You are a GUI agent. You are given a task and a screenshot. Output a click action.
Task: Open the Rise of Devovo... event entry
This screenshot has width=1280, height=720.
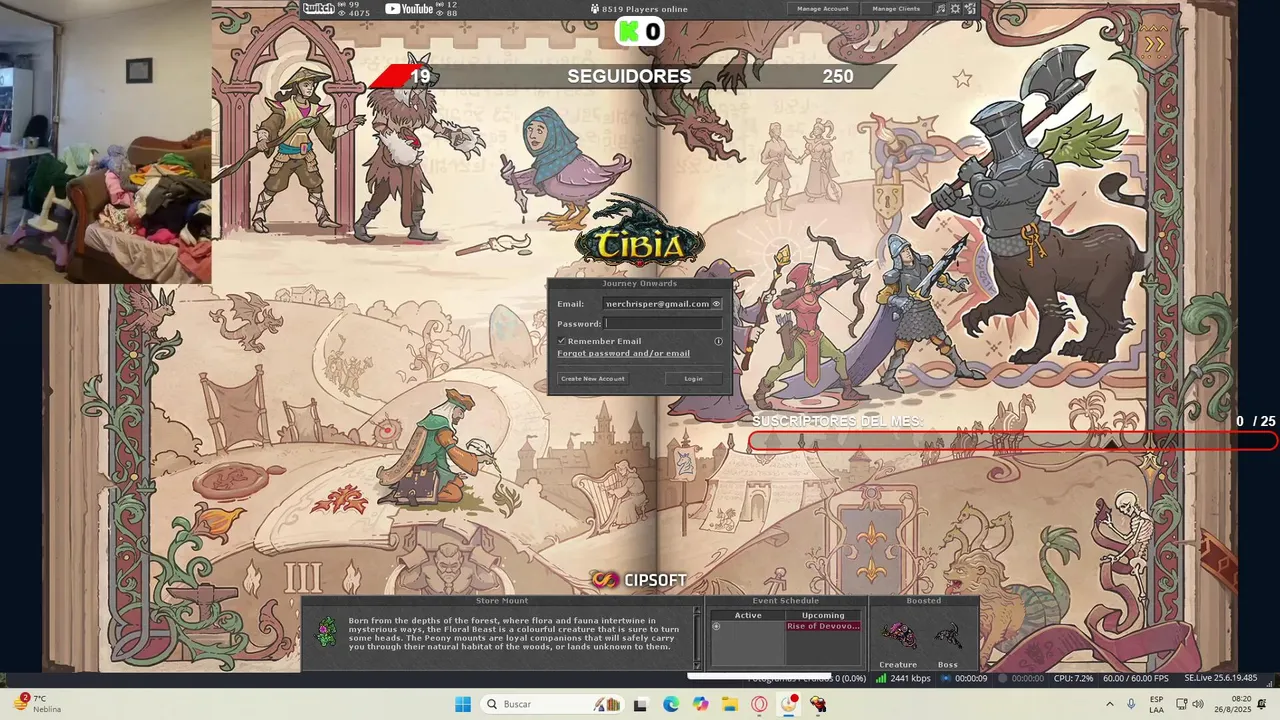pyautogui.click(x=823, y=626)
